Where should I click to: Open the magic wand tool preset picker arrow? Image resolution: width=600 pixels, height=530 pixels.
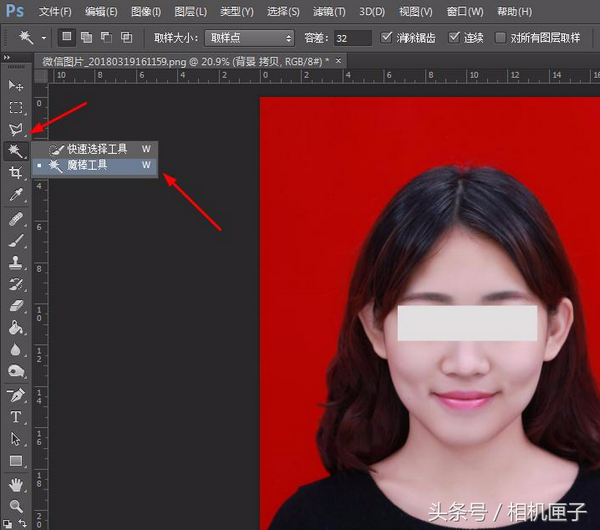[x=44, y=38]
